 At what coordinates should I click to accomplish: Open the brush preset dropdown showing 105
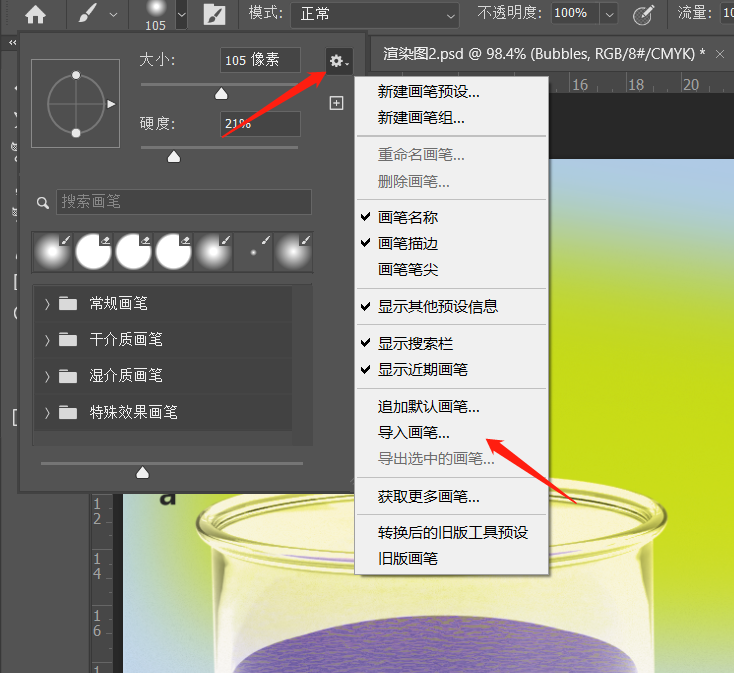[x=182, y=15]
